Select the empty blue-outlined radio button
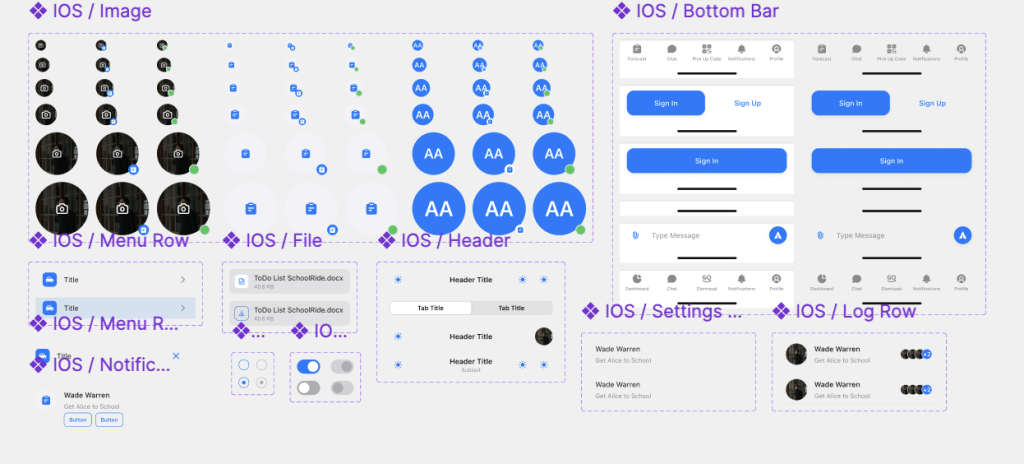Image resolution: width=1024 pixels, height=464 pixels. [243, 365]
